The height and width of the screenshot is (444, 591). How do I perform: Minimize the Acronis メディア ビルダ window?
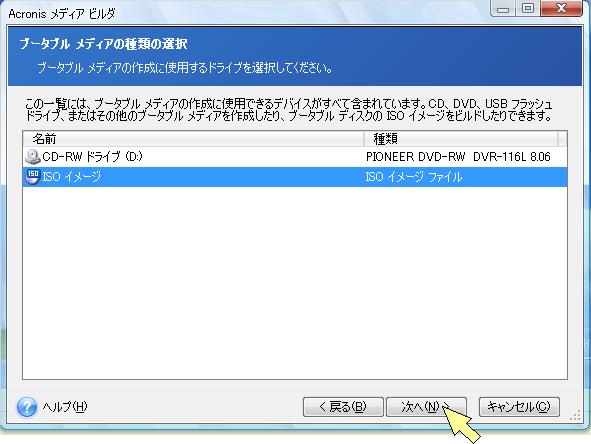tap(503, 8)
